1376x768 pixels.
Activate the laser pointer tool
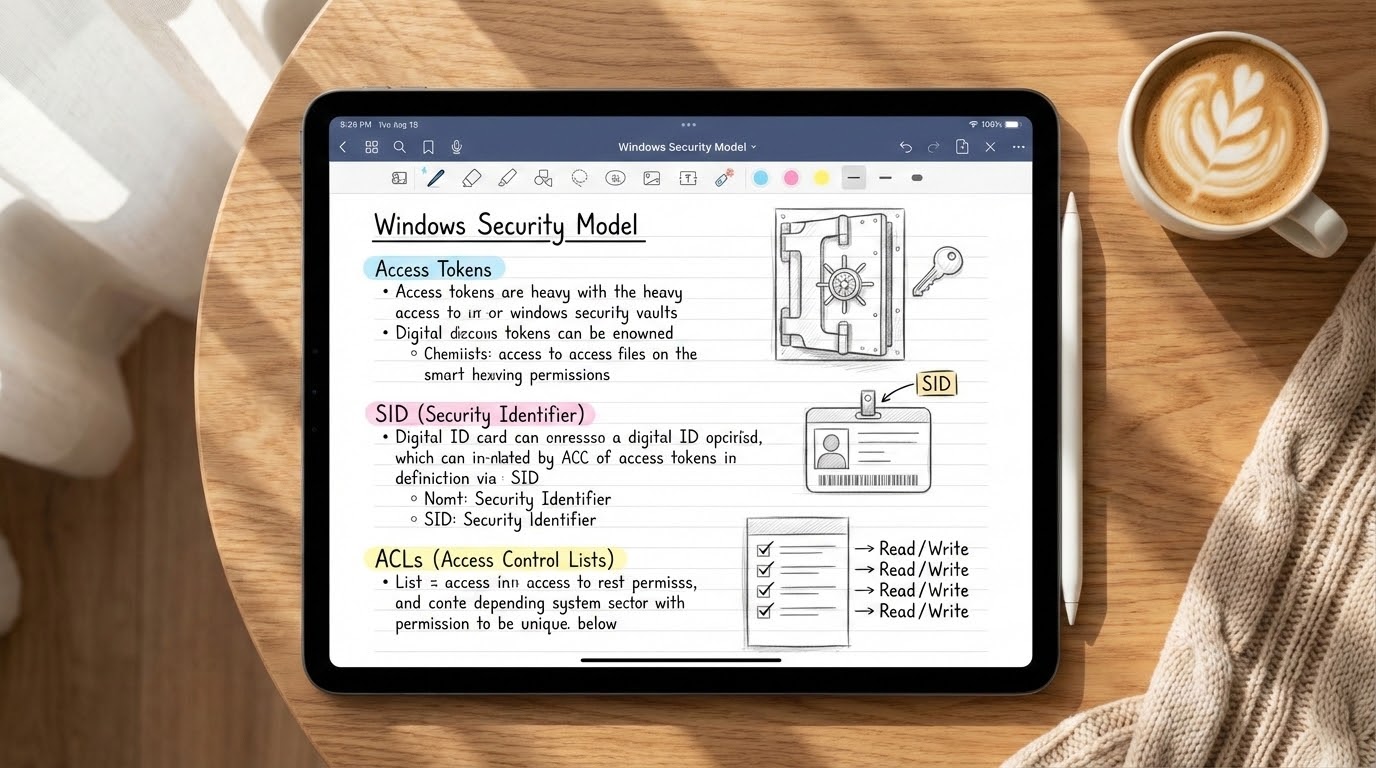point(725,178)
